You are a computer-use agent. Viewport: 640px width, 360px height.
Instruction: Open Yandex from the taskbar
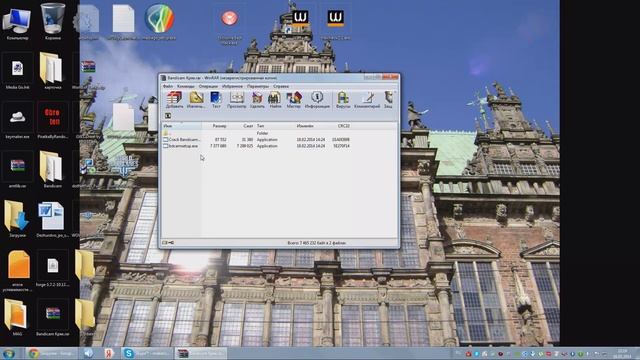(109, 353)
